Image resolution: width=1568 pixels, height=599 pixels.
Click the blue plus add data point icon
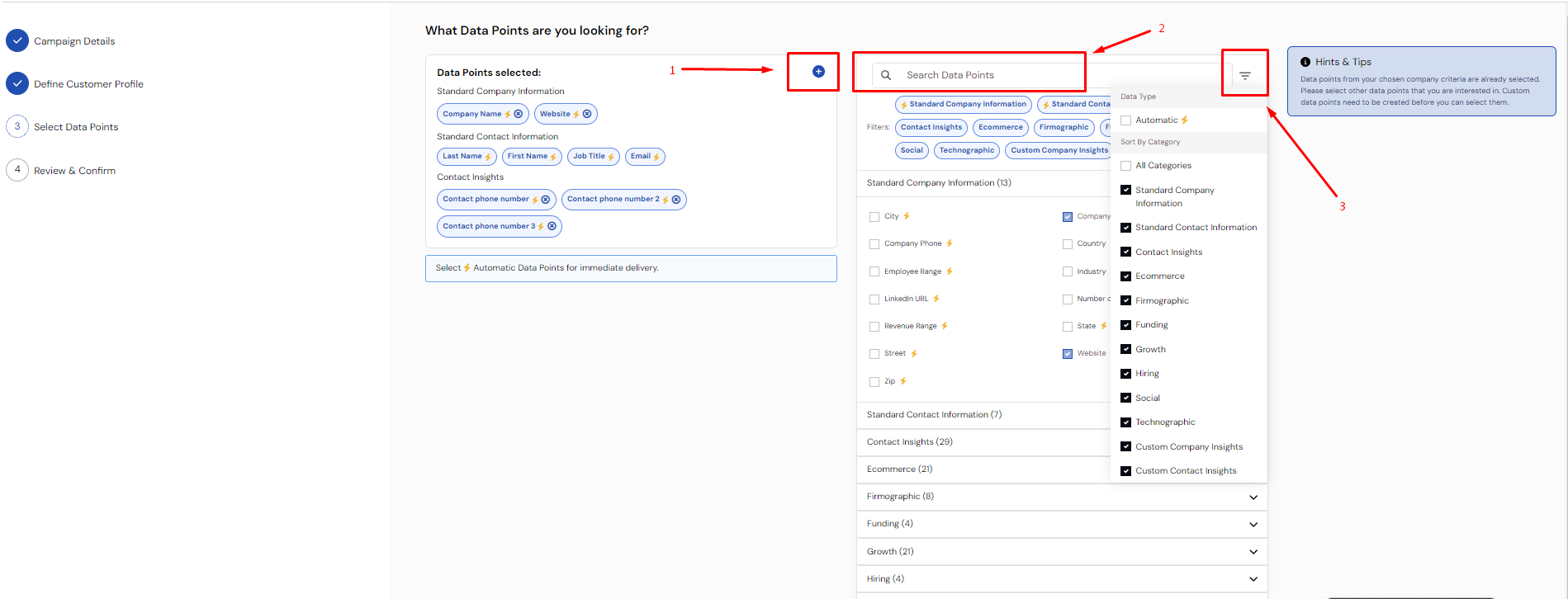click(x=818, y=72)
